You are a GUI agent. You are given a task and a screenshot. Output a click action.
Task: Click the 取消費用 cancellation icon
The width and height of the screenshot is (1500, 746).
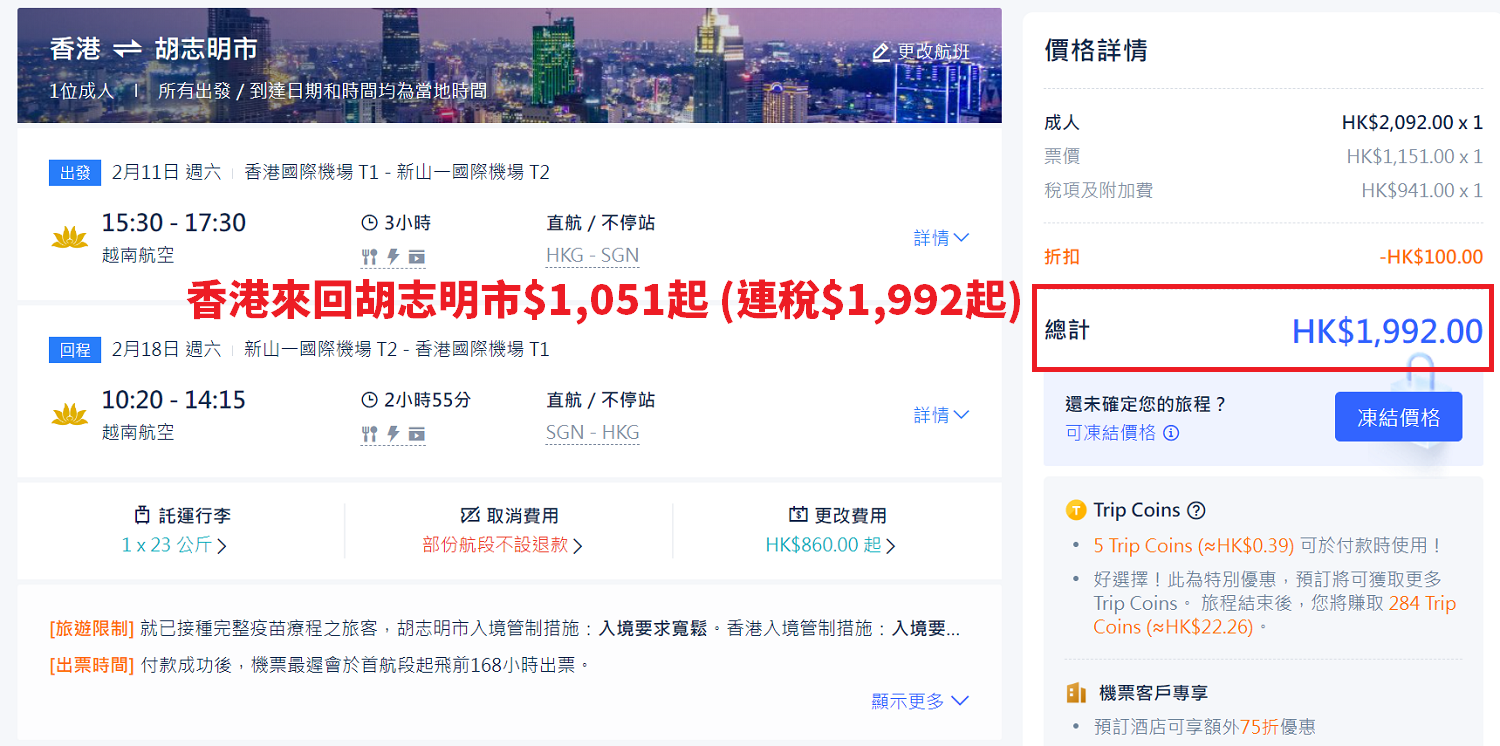pos(470,515)
